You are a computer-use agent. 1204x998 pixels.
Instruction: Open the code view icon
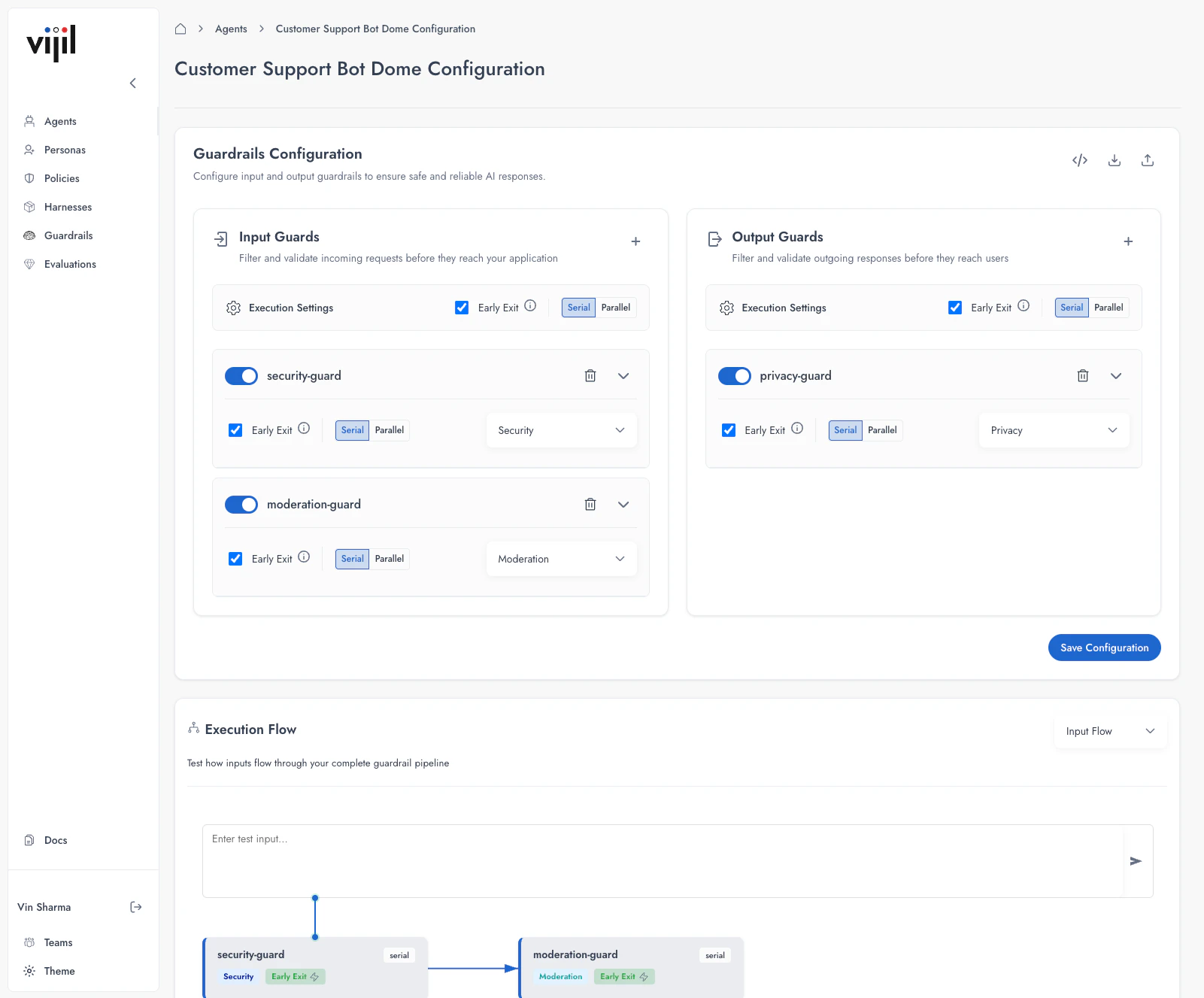coord(1080,160)
